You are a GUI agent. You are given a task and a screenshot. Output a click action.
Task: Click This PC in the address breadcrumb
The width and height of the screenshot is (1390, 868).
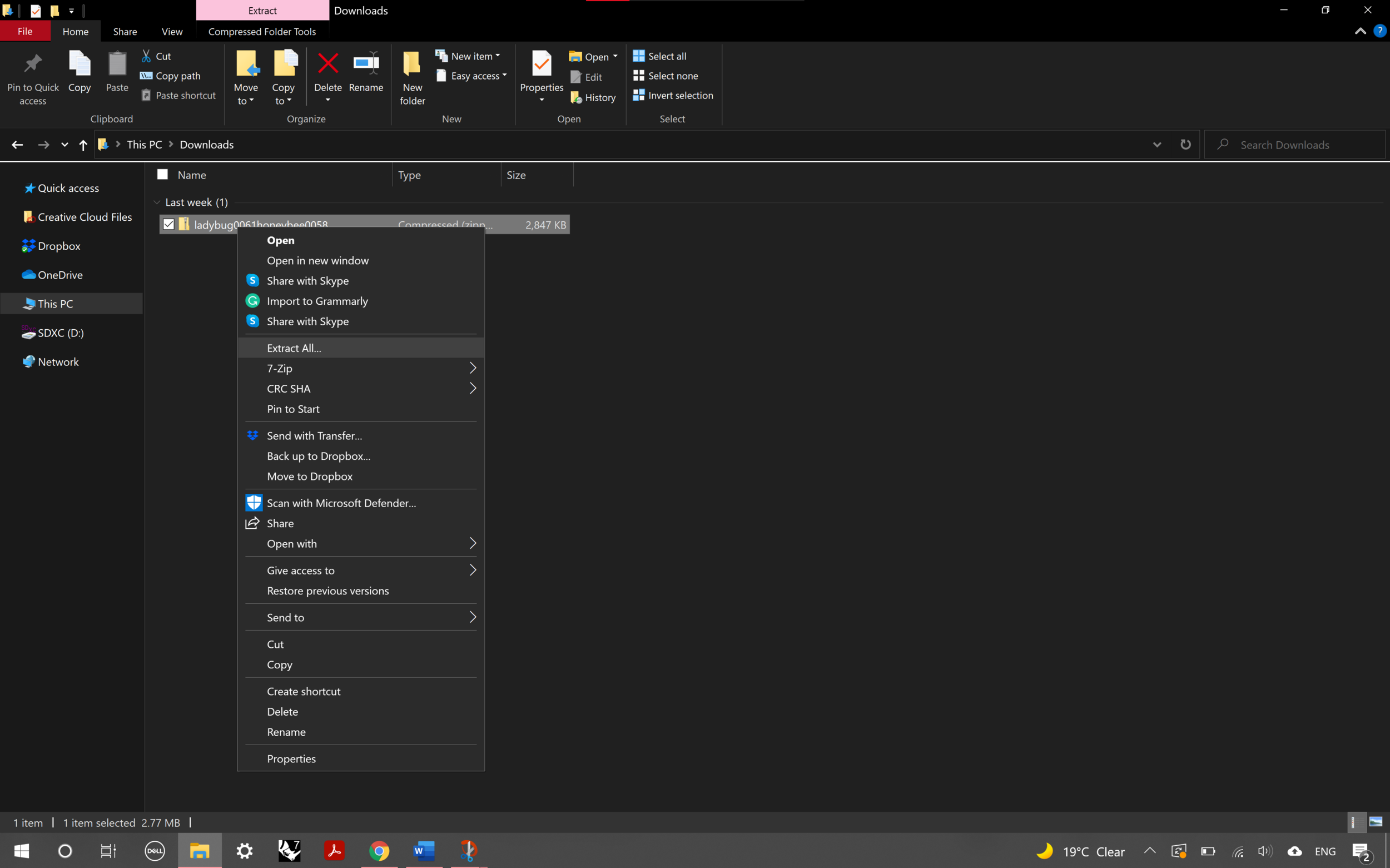[144, 145]
